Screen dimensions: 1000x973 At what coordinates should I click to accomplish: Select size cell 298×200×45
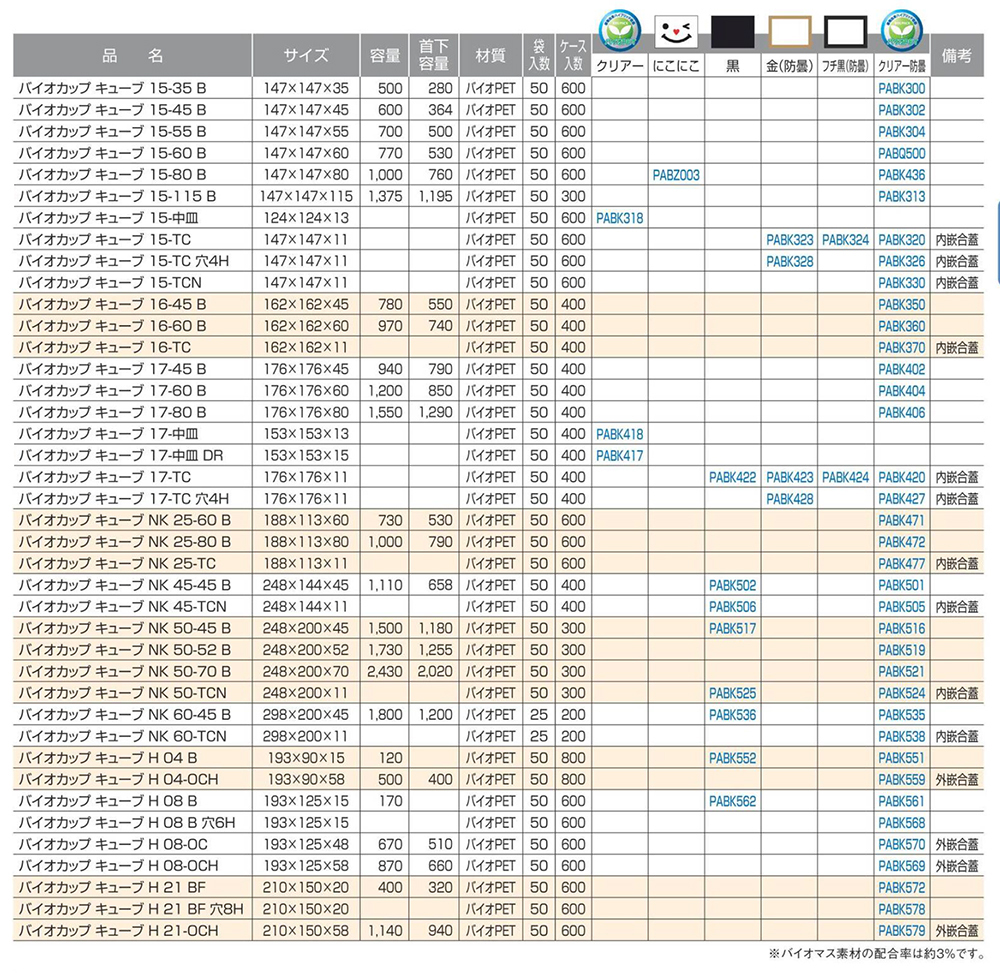tap(306, 715)
